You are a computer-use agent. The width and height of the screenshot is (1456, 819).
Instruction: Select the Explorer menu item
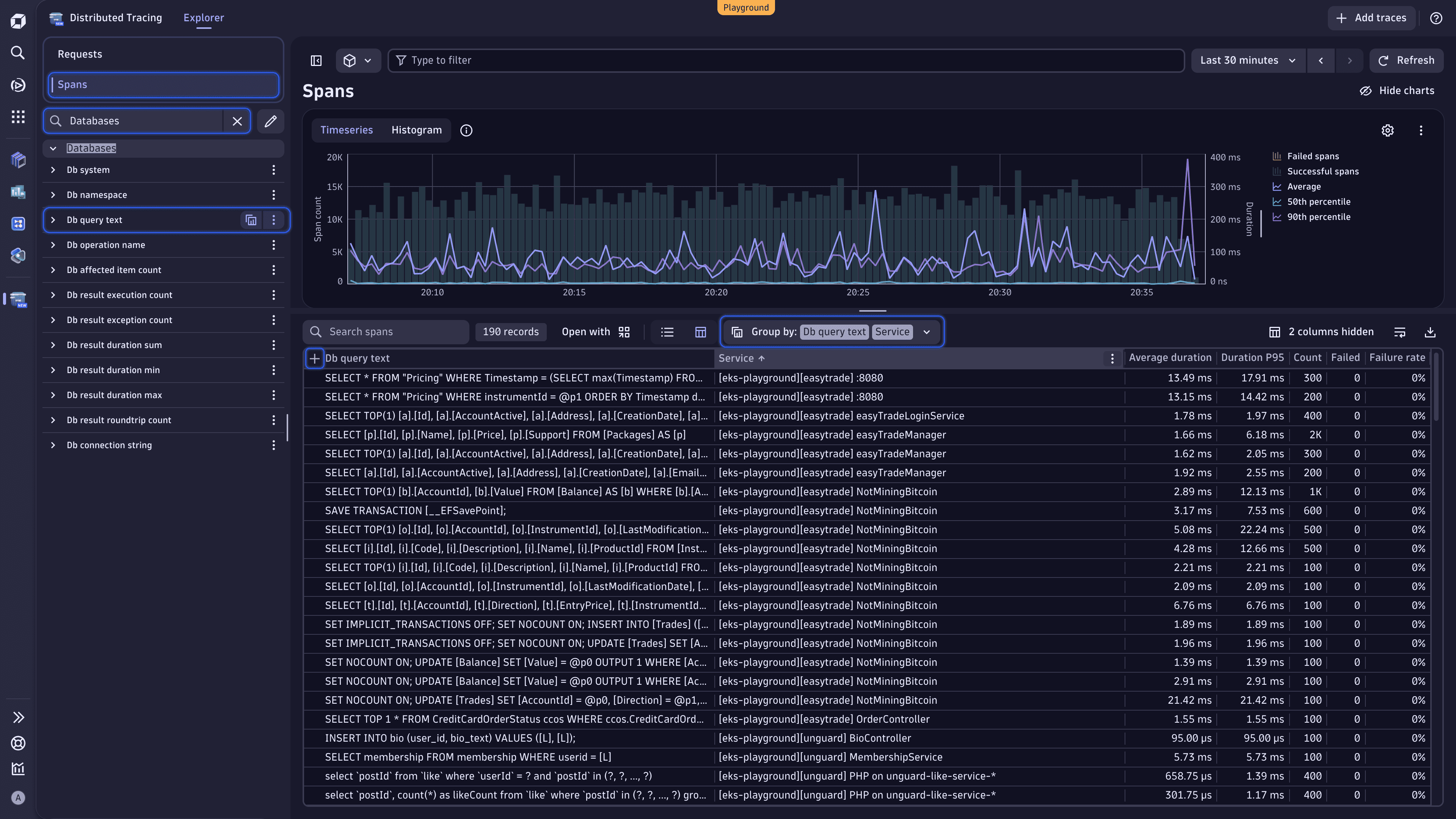tap(204, 17)
